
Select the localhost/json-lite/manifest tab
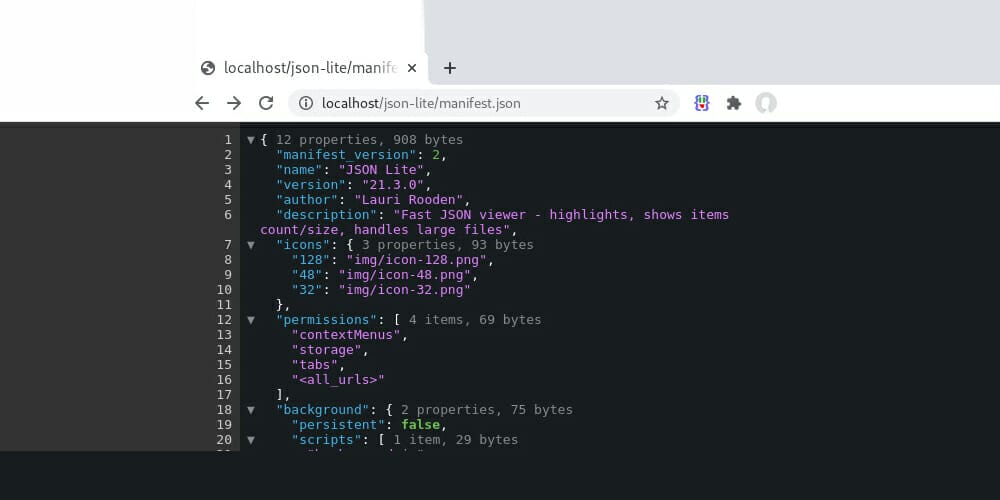click(310, 68)
